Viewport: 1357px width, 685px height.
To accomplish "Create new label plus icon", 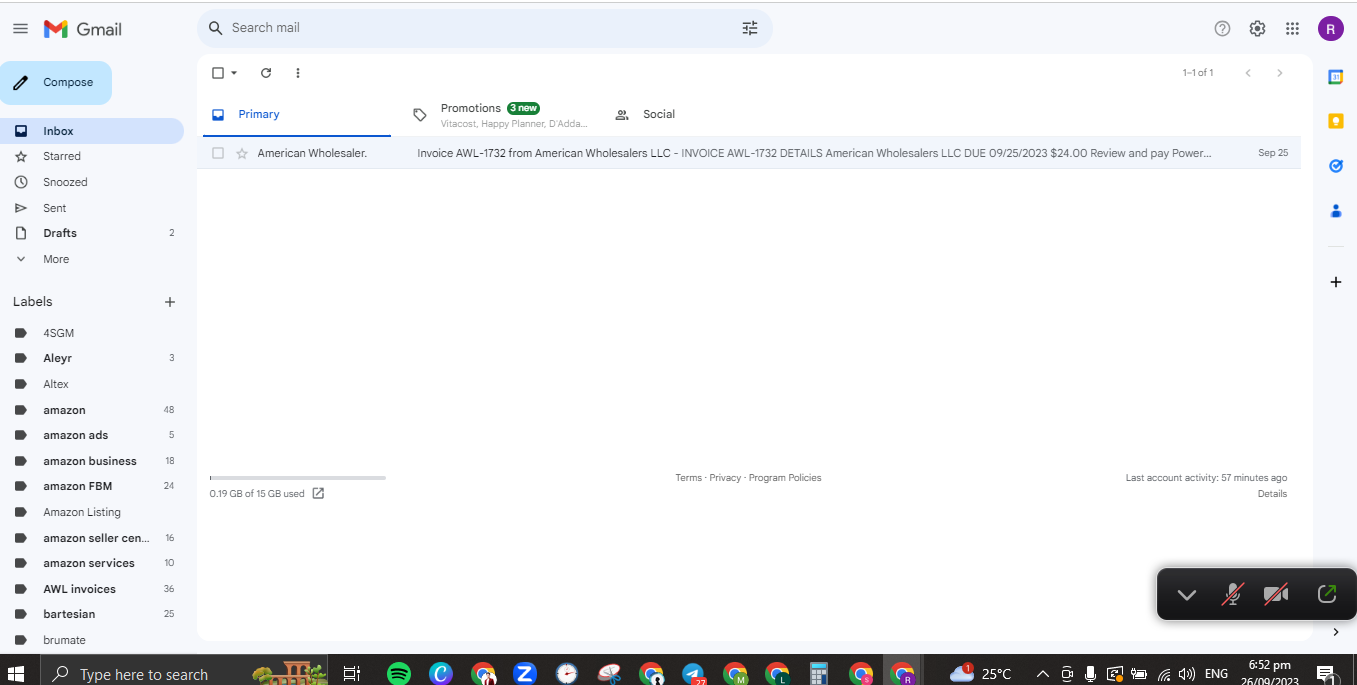I will 170,302.
